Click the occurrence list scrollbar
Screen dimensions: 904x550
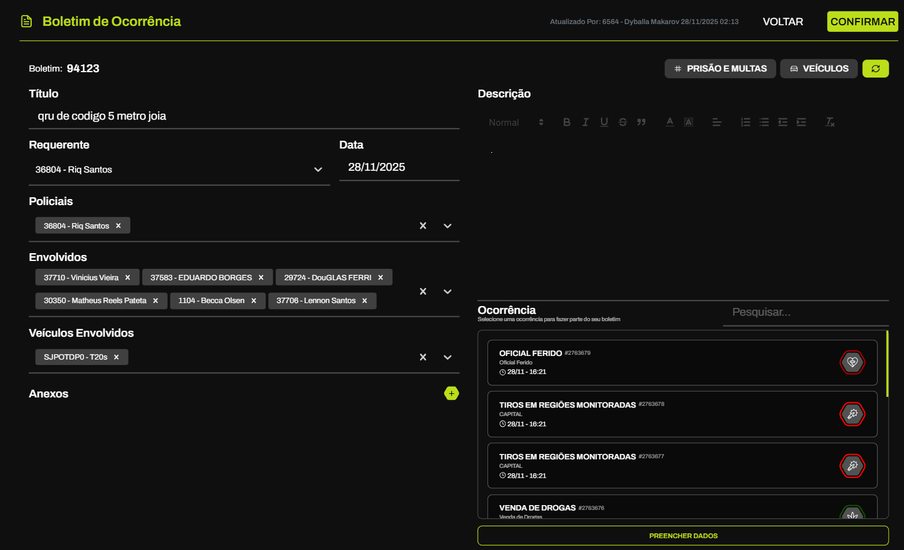click(887, 364)
